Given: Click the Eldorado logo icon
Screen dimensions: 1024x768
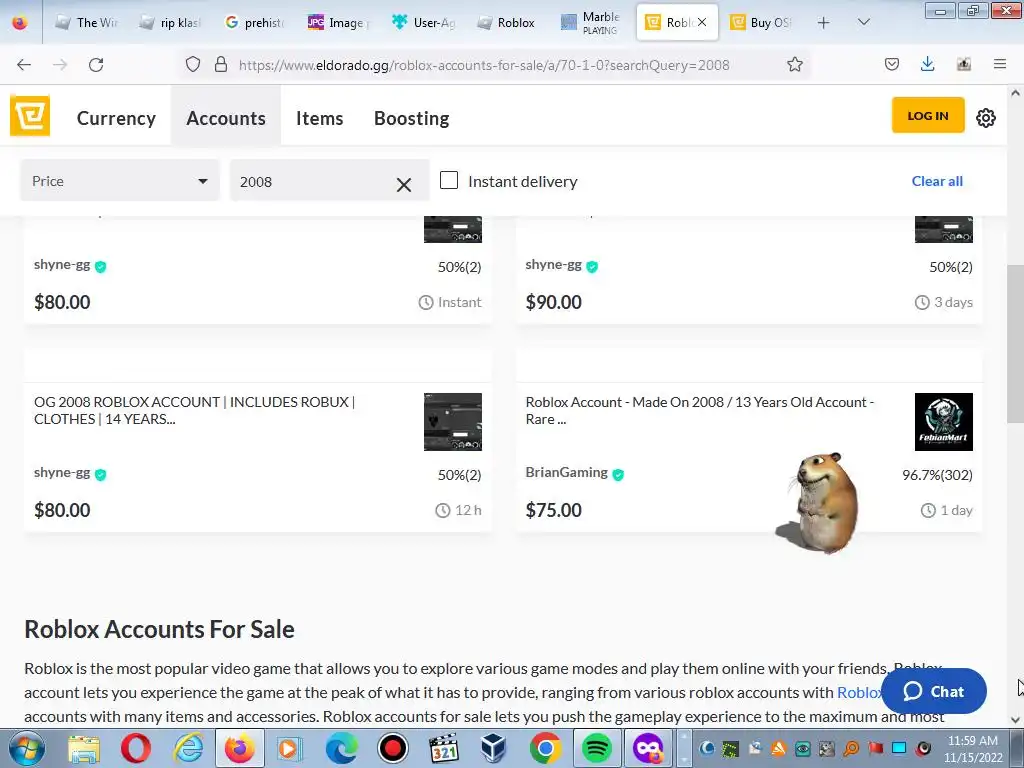Looking at the screenshot, I should click(30, 116).
